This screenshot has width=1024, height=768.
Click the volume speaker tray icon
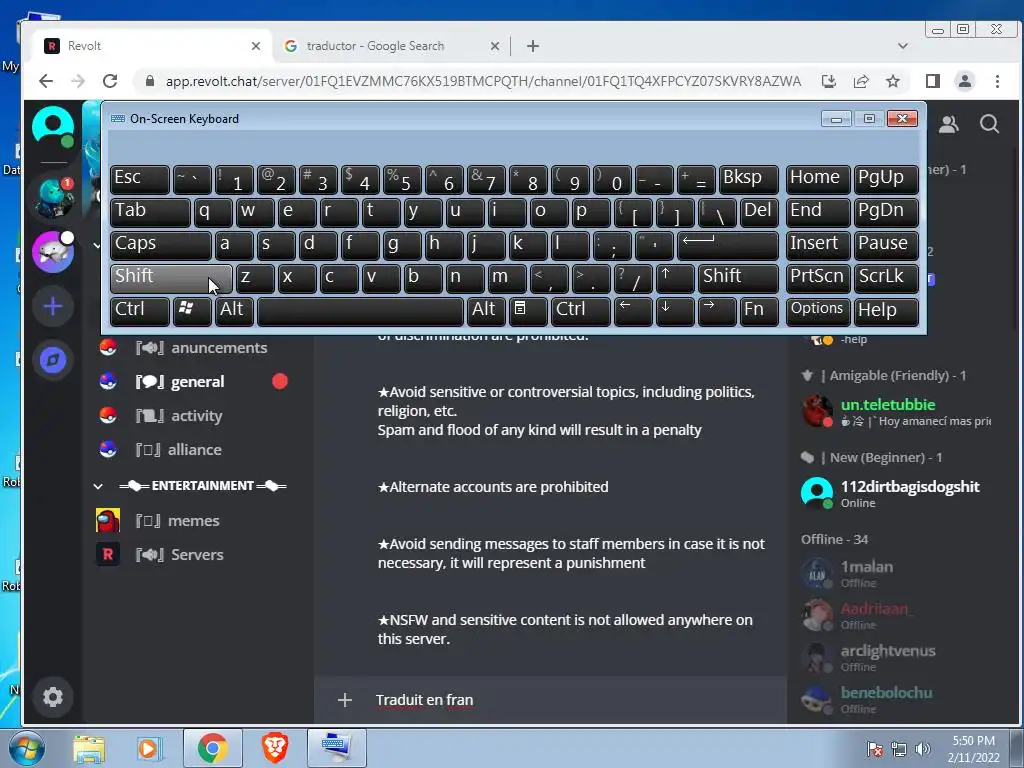point(923,748)
